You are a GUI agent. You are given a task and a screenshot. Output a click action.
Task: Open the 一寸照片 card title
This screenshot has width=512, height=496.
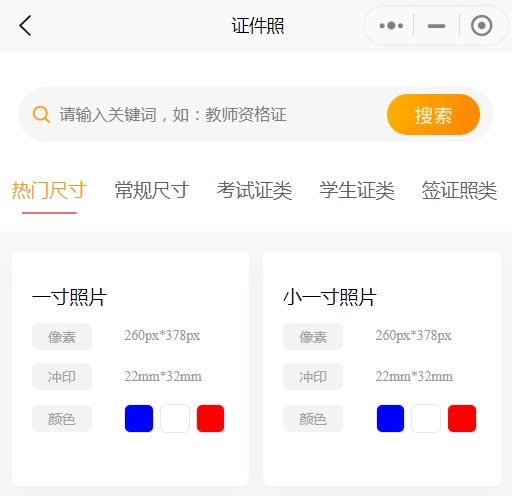[69, 297]
